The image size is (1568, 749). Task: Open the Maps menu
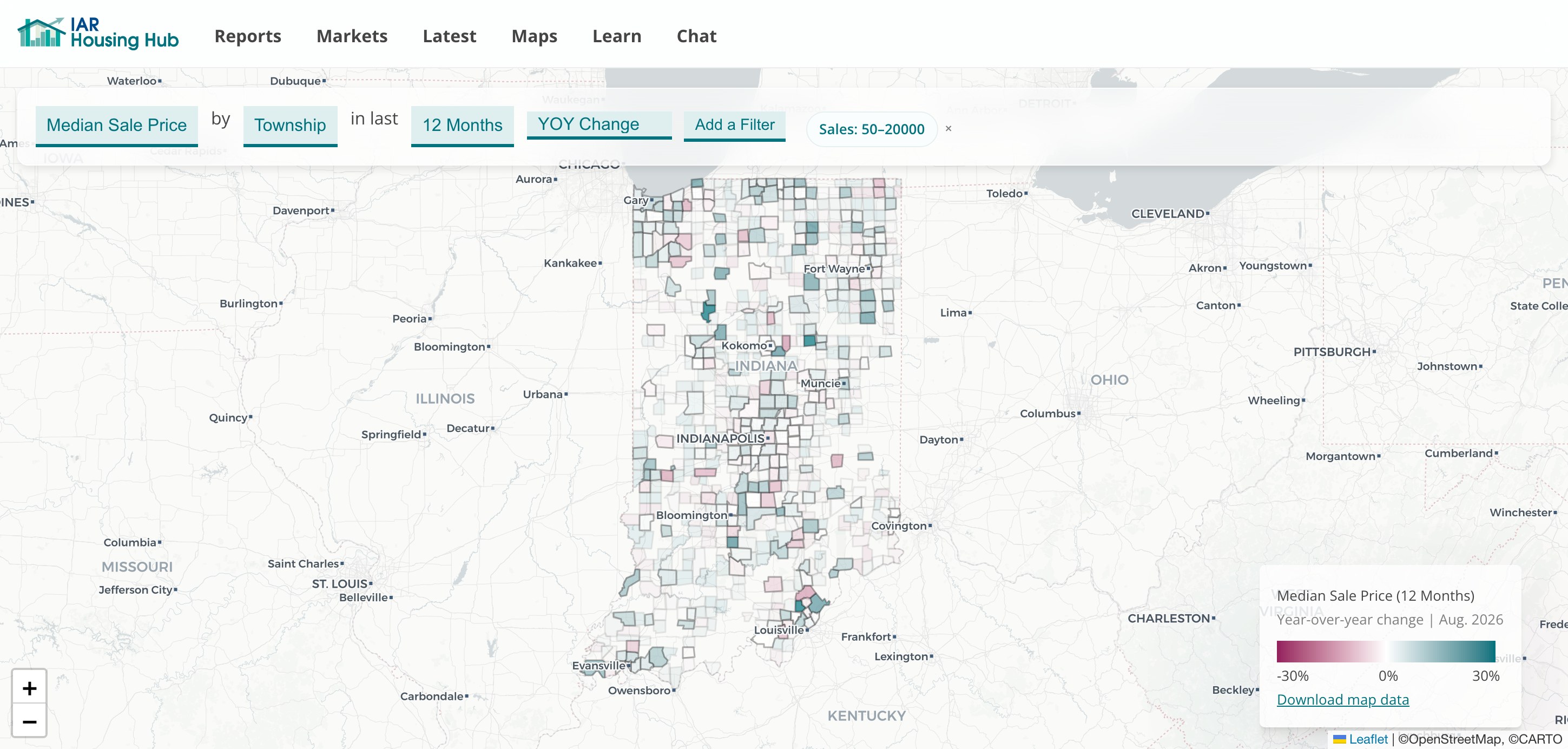[x=535, y=36]
